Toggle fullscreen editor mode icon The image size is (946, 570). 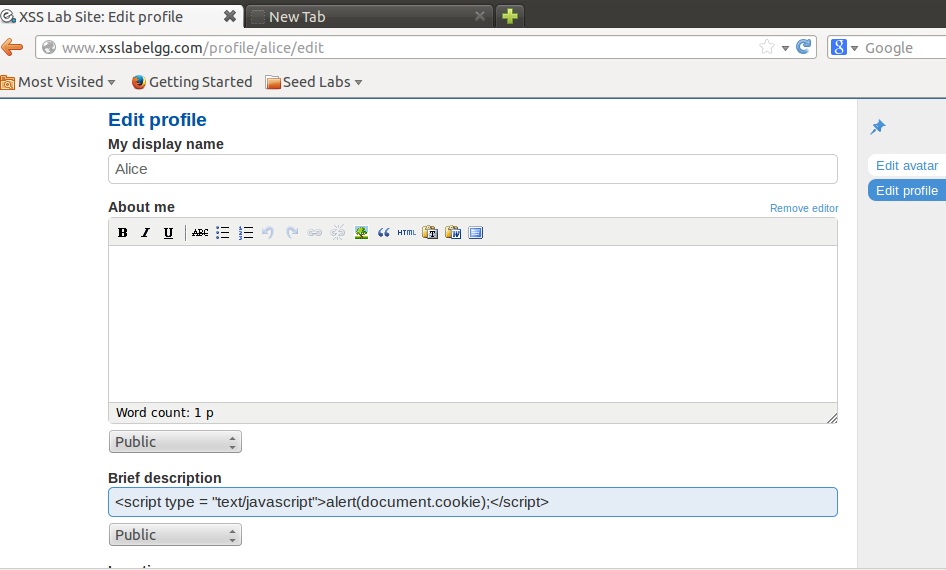click(x=475, y=233)
